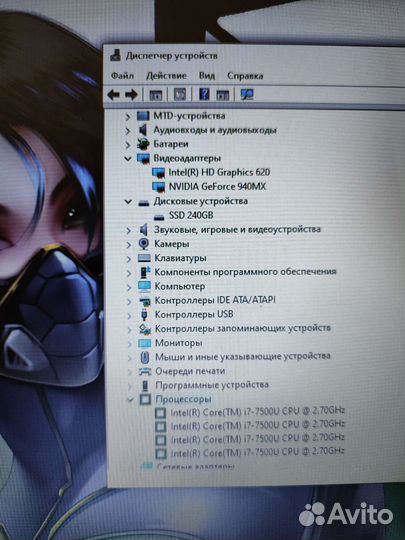Select the Компоненты программного обеспечения row
Screen dimensions: 405x540
point(245,272)
